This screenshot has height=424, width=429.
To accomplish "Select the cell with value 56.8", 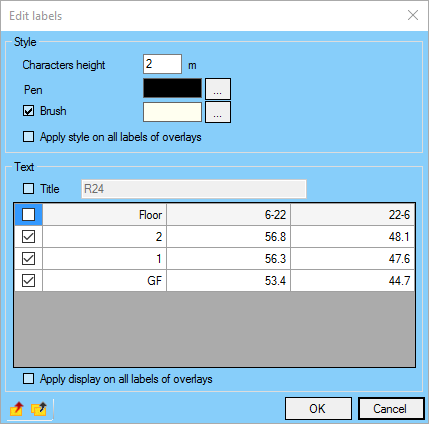I will 228,237.
